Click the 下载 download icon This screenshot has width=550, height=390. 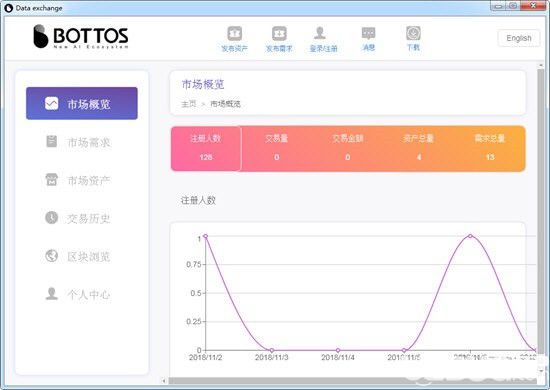point(413,33)
